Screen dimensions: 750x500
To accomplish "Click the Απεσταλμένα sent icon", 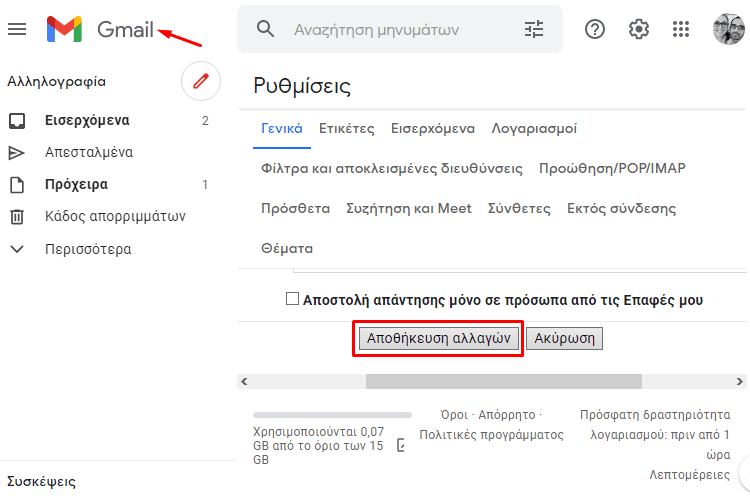I will pyautogui.click(x=17, y=153).
